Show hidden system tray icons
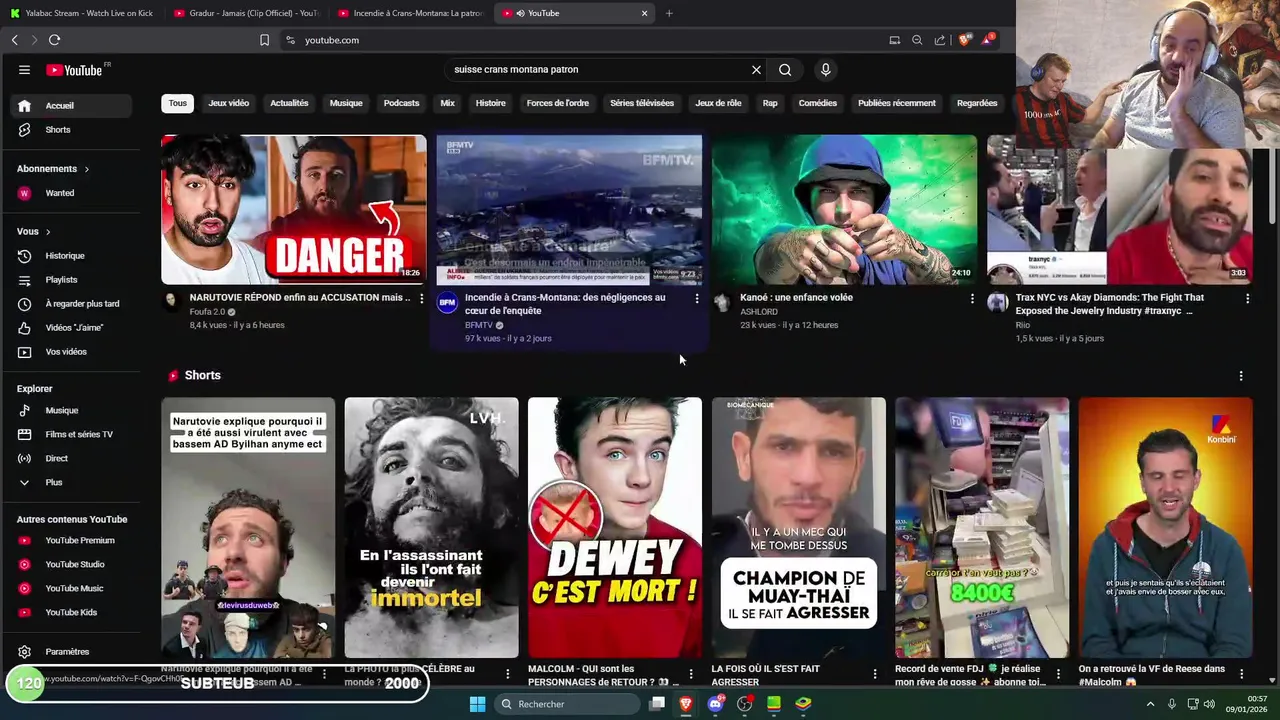This screenshot has width=1280, height=720. [1150, 704]
